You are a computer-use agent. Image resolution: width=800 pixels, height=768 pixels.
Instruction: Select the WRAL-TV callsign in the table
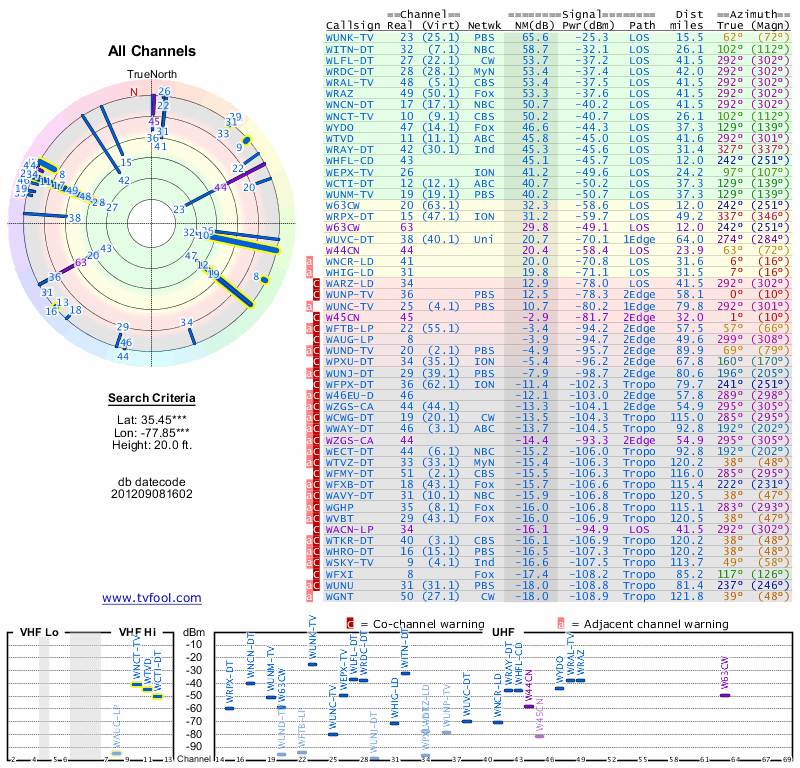pos(350,82)
